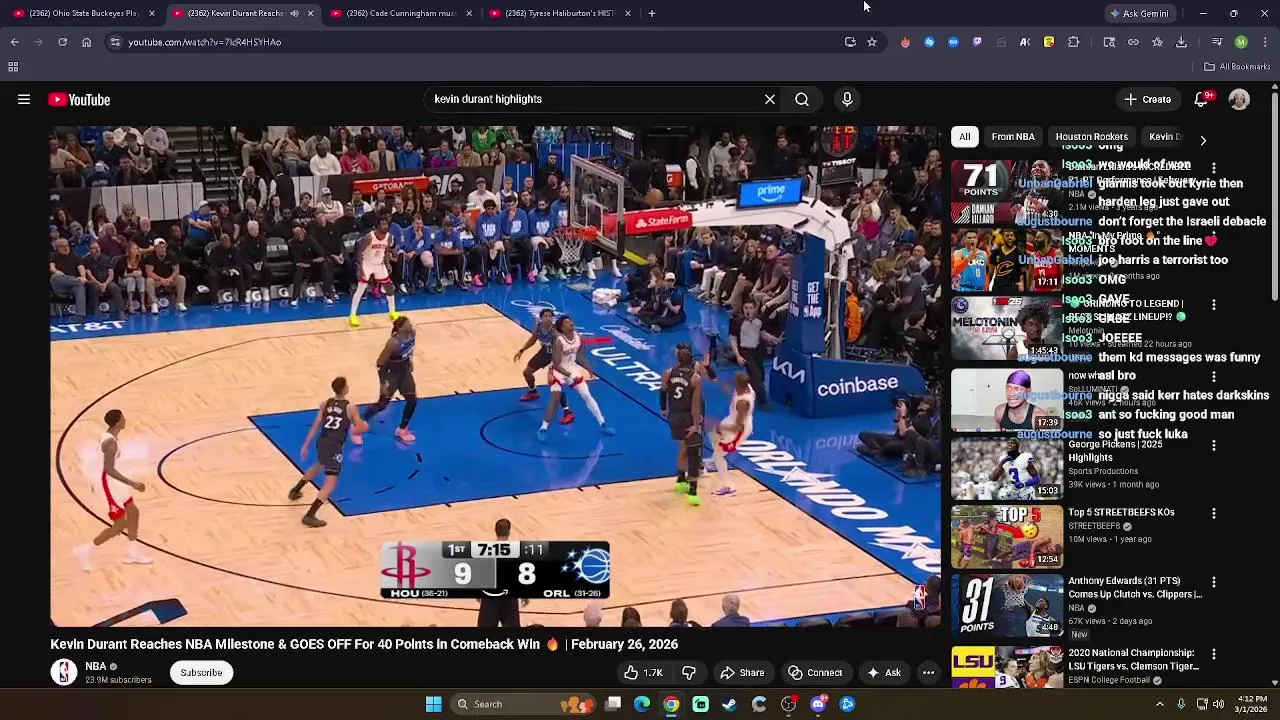The width and height of the screenshot is (1280, 720).
Task: Submit search with the magnifying glass button
Action: 802,99
